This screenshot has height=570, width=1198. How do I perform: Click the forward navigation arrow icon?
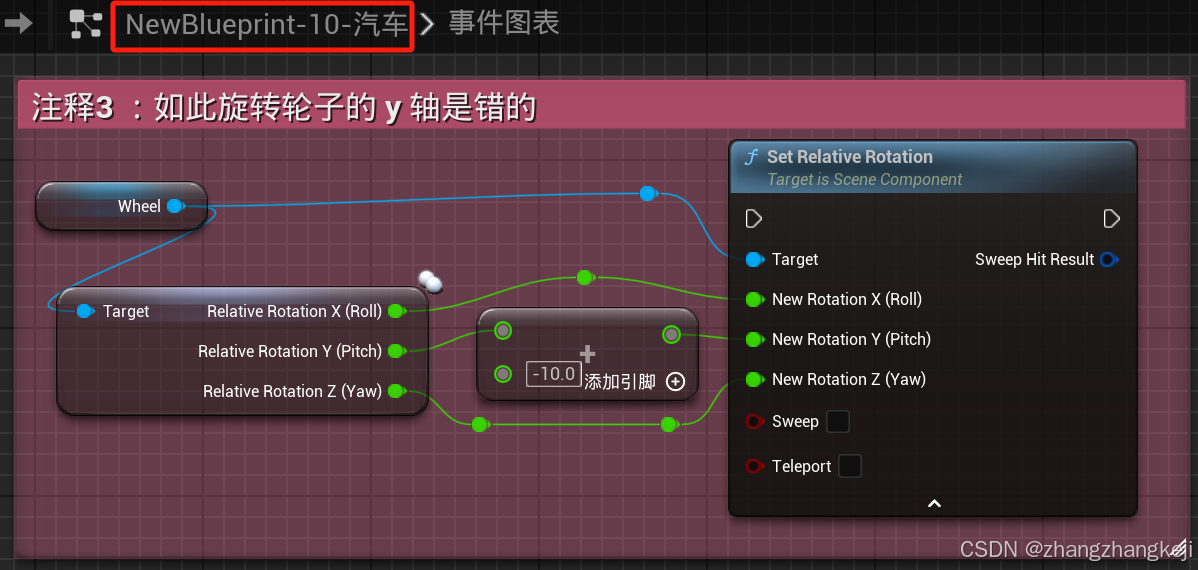[x=18, y=24]
